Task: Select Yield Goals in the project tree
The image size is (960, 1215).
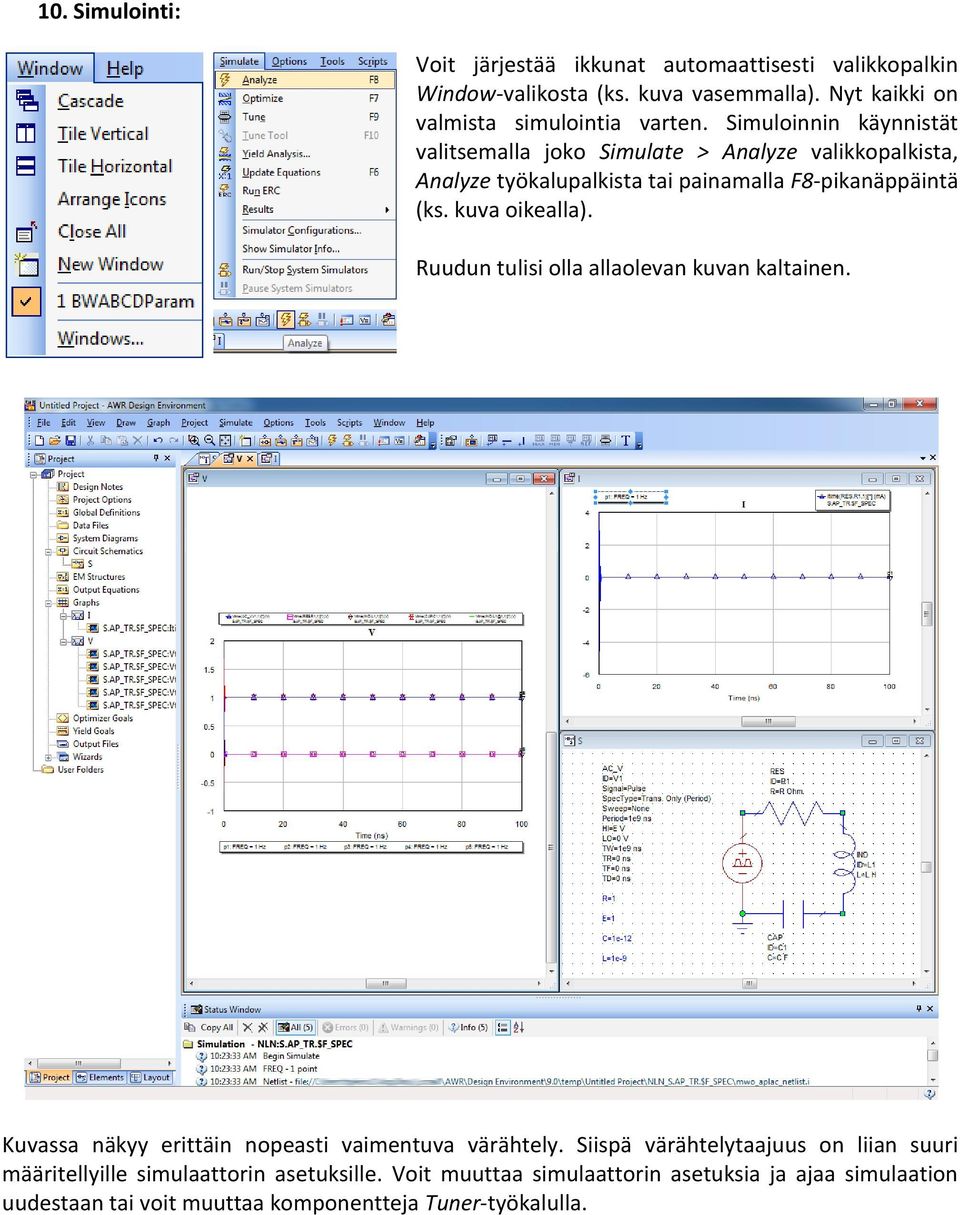Action: pos(86,731)
